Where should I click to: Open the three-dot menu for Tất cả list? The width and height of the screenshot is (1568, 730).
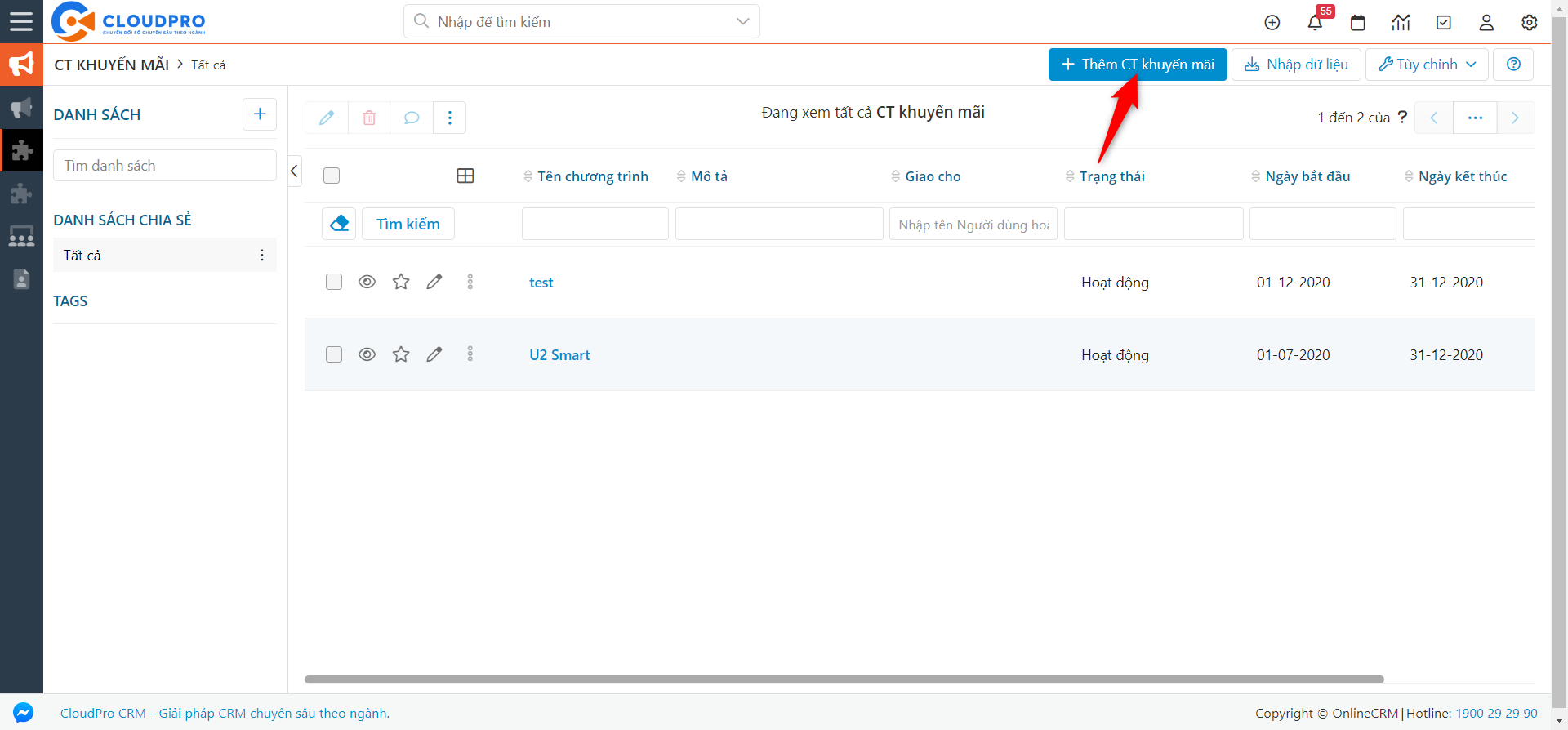click(262, 255)
